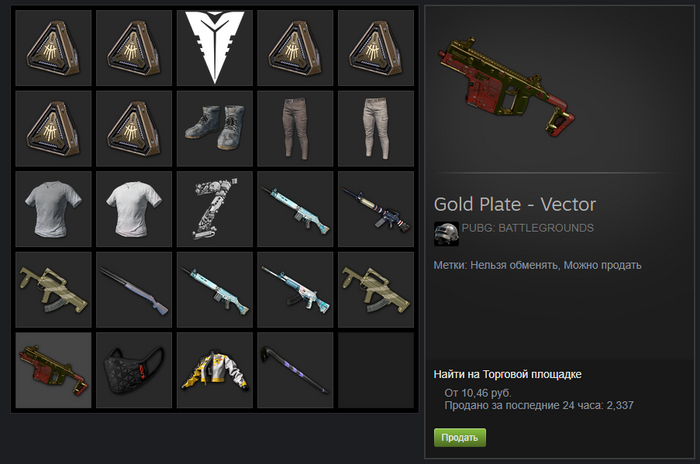Select the purple crowbar item

pos(295,370)
